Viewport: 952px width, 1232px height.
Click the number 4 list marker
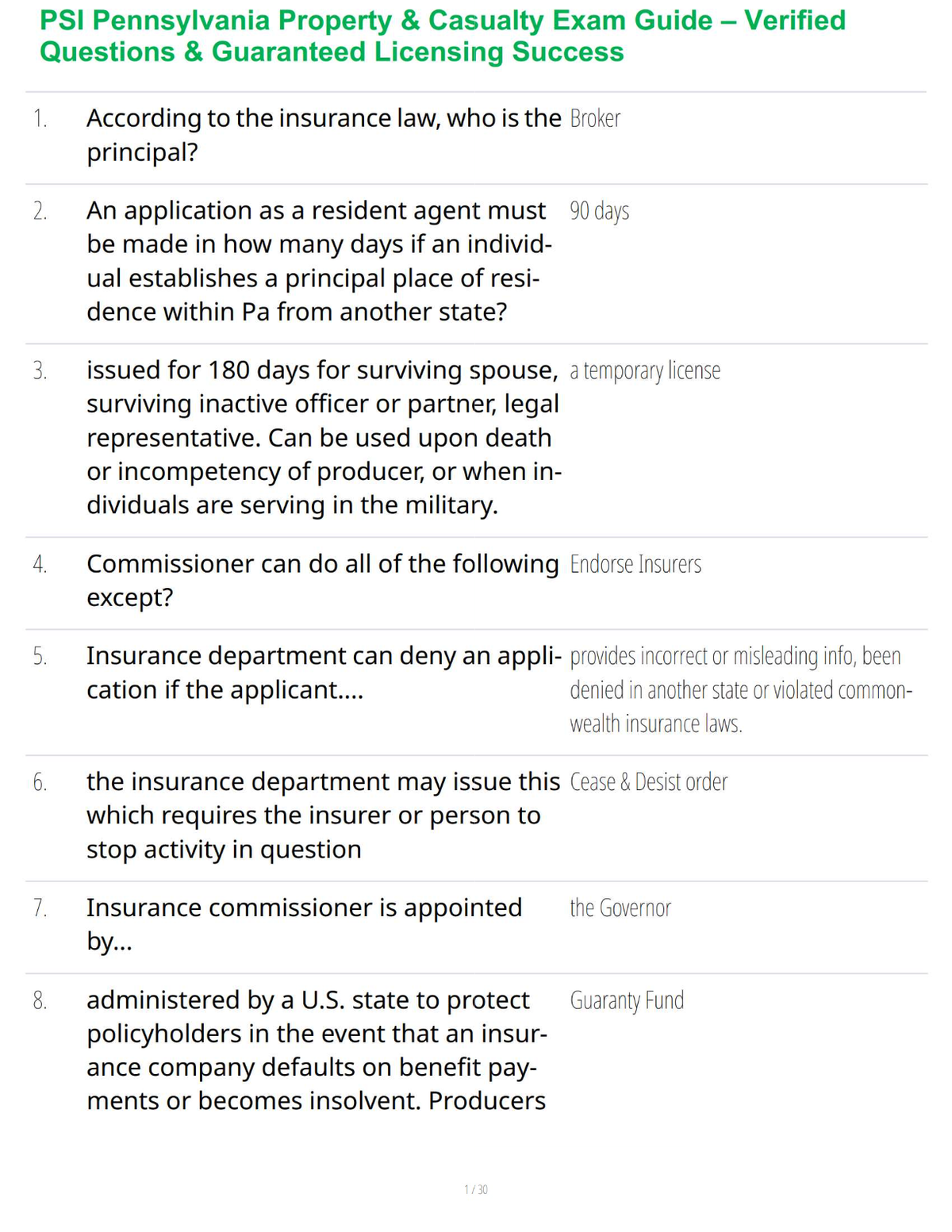[40, 565]
